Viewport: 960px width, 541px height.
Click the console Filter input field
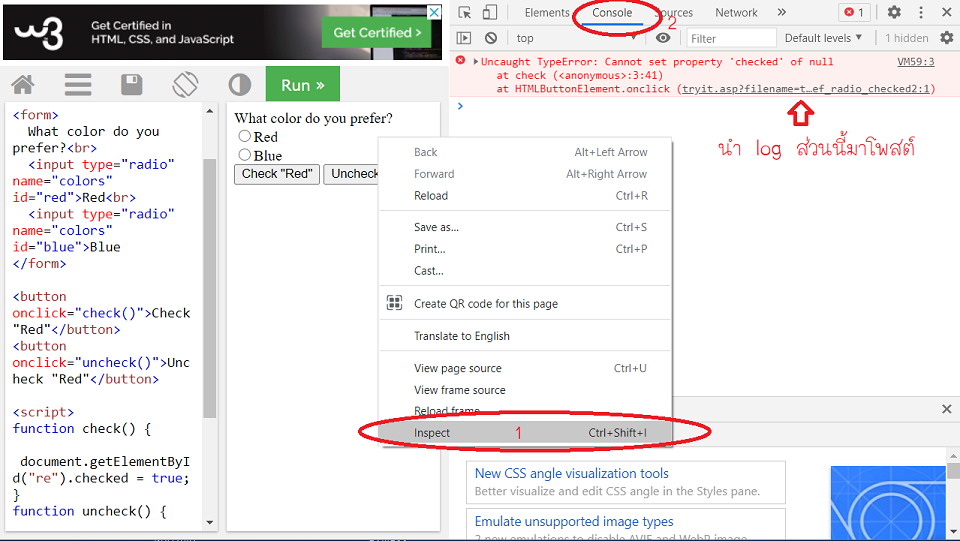pyautogui.click(x=732, y=38)
